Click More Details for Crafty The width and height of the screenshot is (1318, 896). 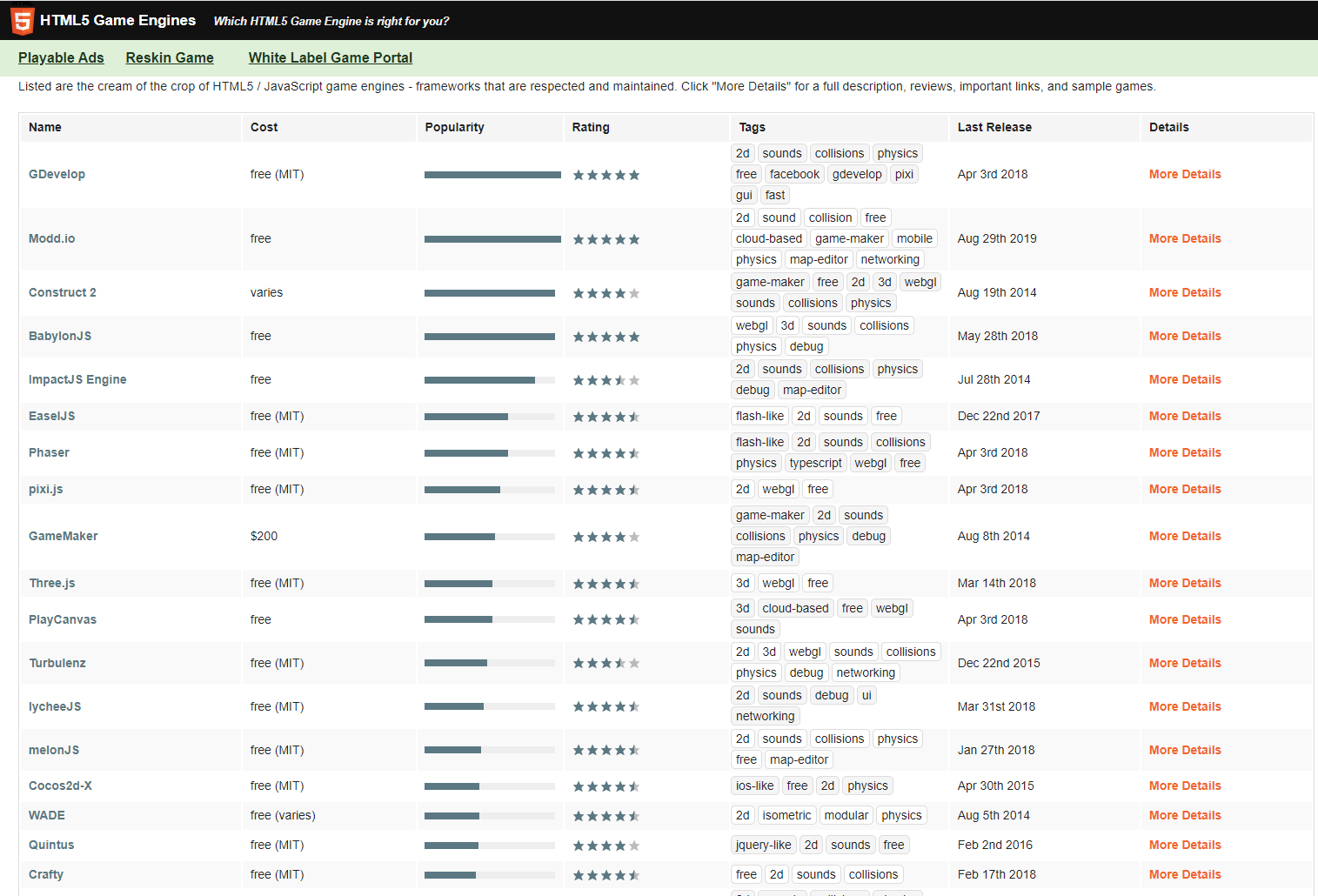1185,874
